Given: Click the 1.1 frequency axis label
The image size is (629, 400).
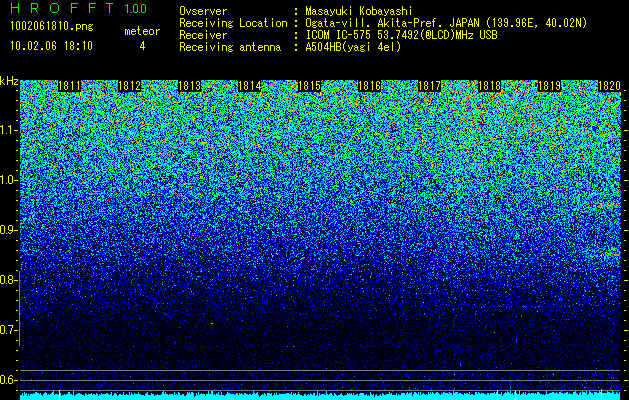Looking at the screenshot, I should [8, 130].
